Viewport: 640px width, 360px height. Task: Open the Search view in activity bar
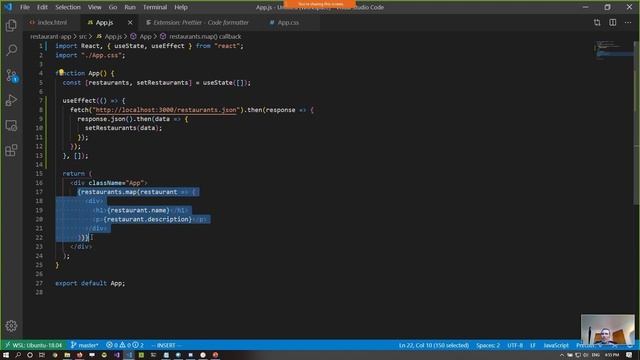tap(11, 50)
